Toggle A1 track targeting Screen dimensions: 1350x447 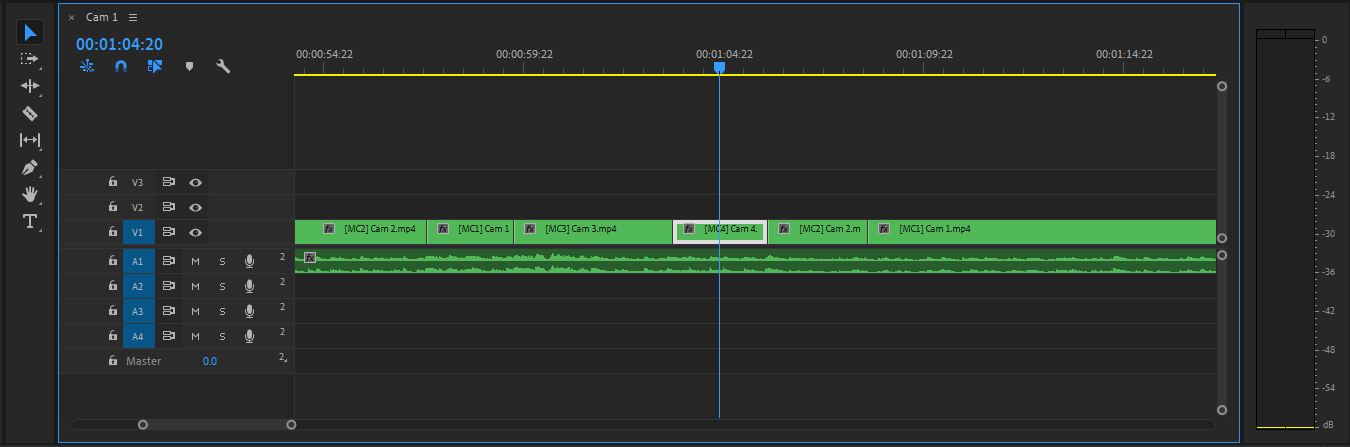tap(138, 261)
